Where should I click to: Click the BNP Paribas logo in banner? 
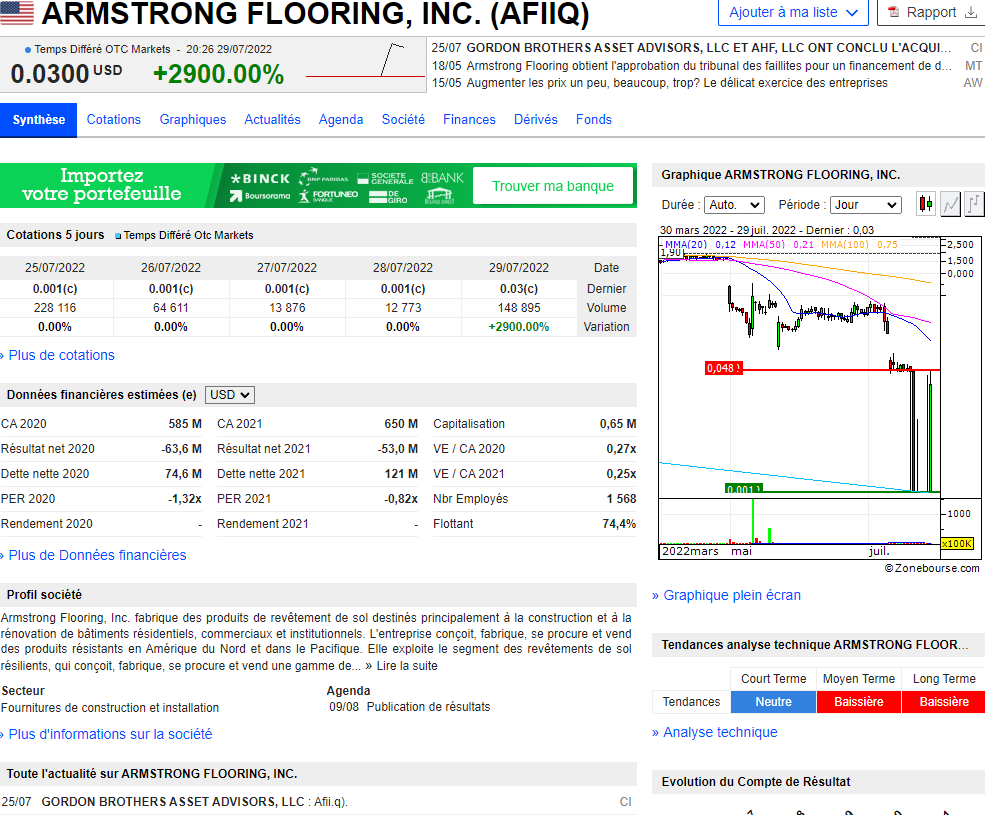[324, 177]
